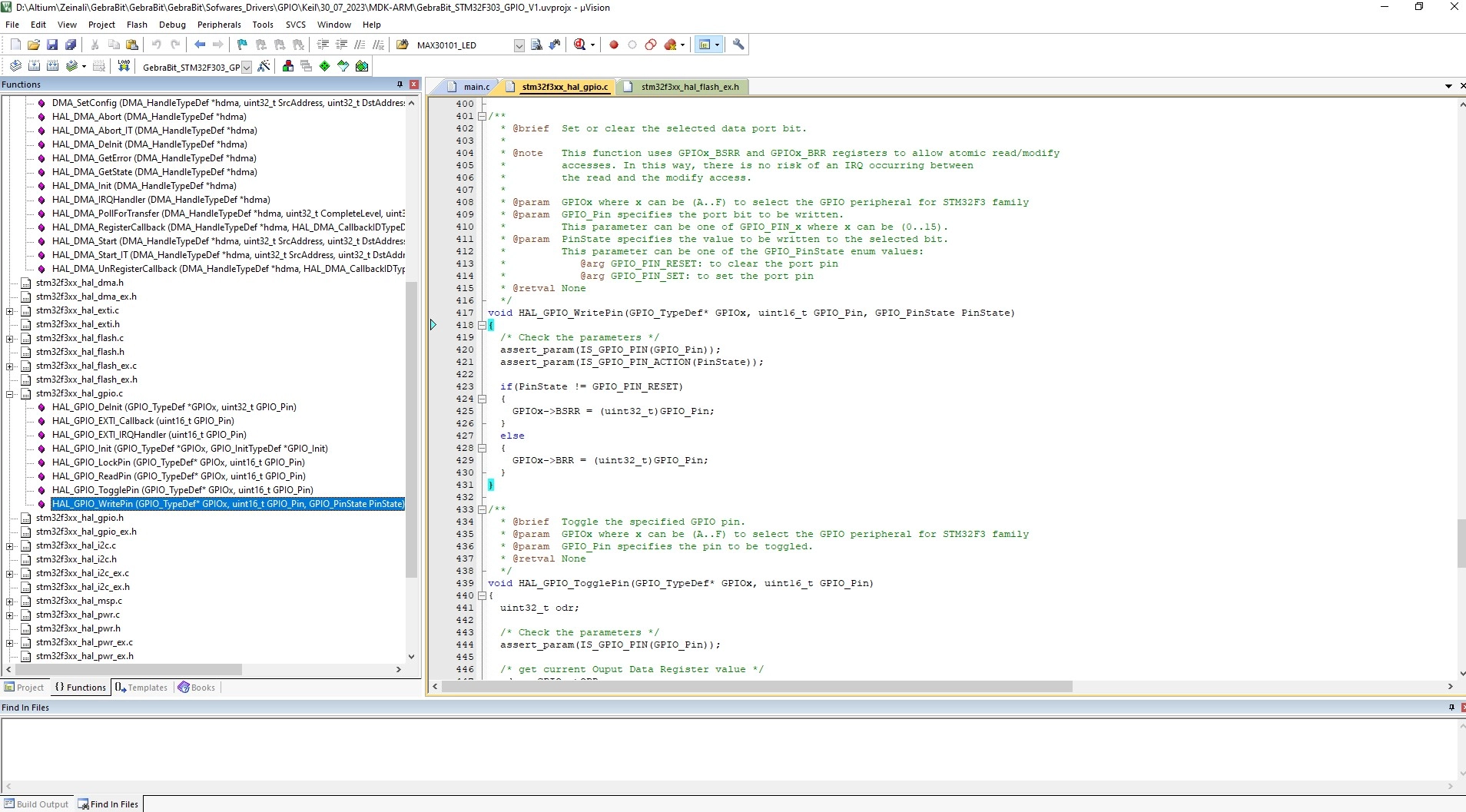This screenshot has height=812, width=1466.
Task: Comment the selection with the // icon
Action: 360,45
